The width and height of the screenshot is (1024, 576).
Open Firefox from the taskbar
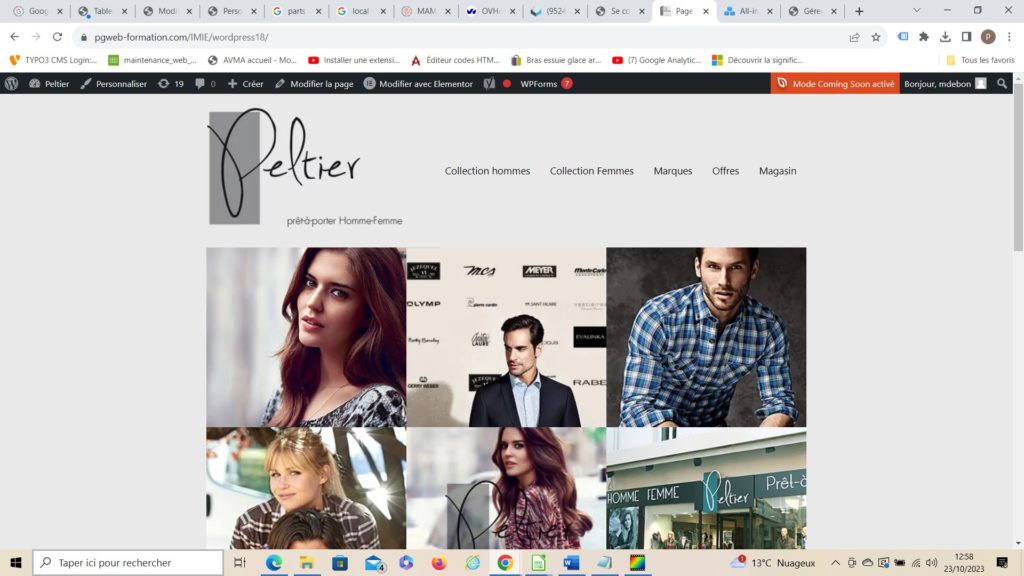tap(439, 562)
